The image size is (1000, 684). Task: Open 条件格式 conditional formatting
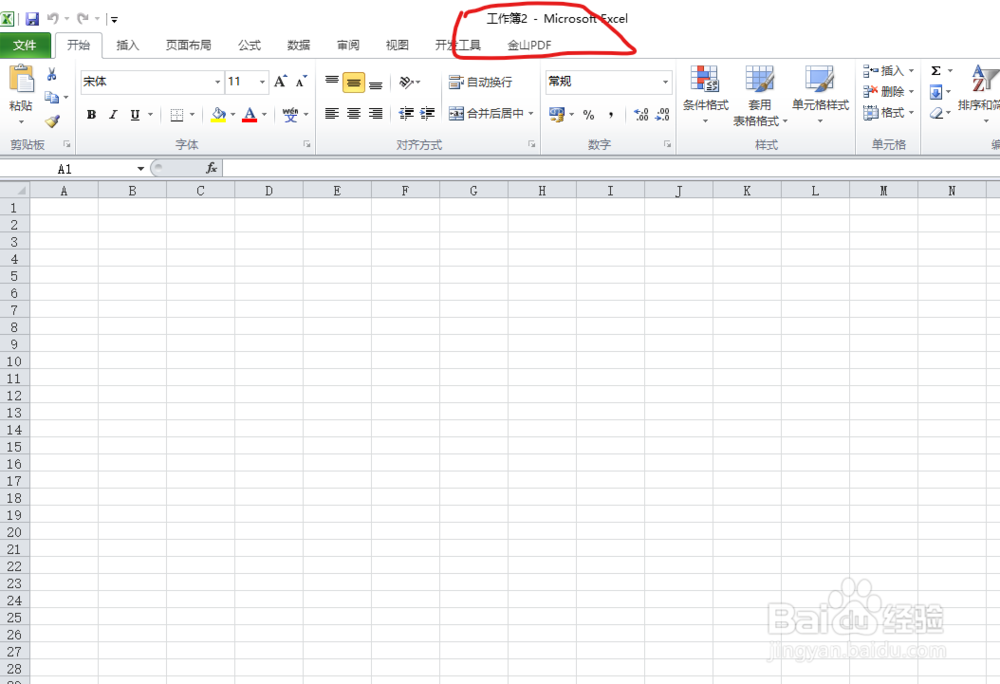(705, 94)
